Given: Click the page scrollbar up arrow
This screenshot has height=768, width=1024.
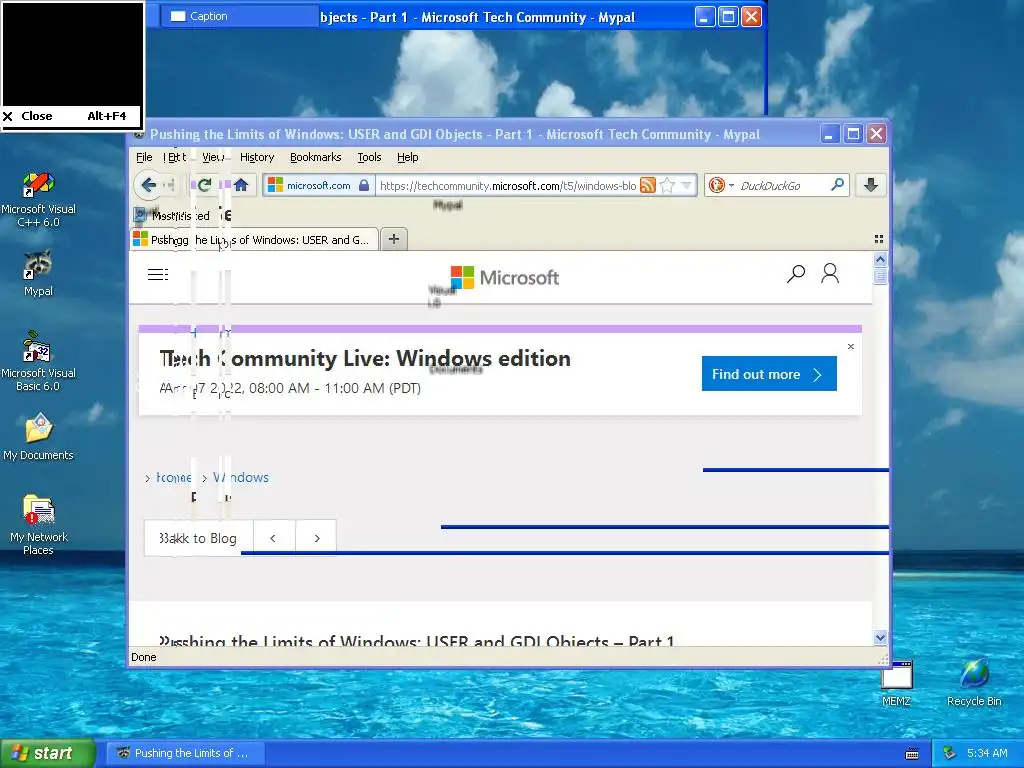Looking at the screenshot, I should [880, 260].
